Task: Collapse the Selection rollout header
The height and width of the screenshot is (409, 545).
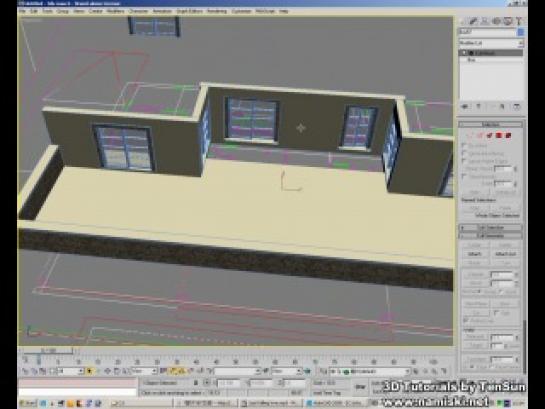Action: (x=491, y=124)
